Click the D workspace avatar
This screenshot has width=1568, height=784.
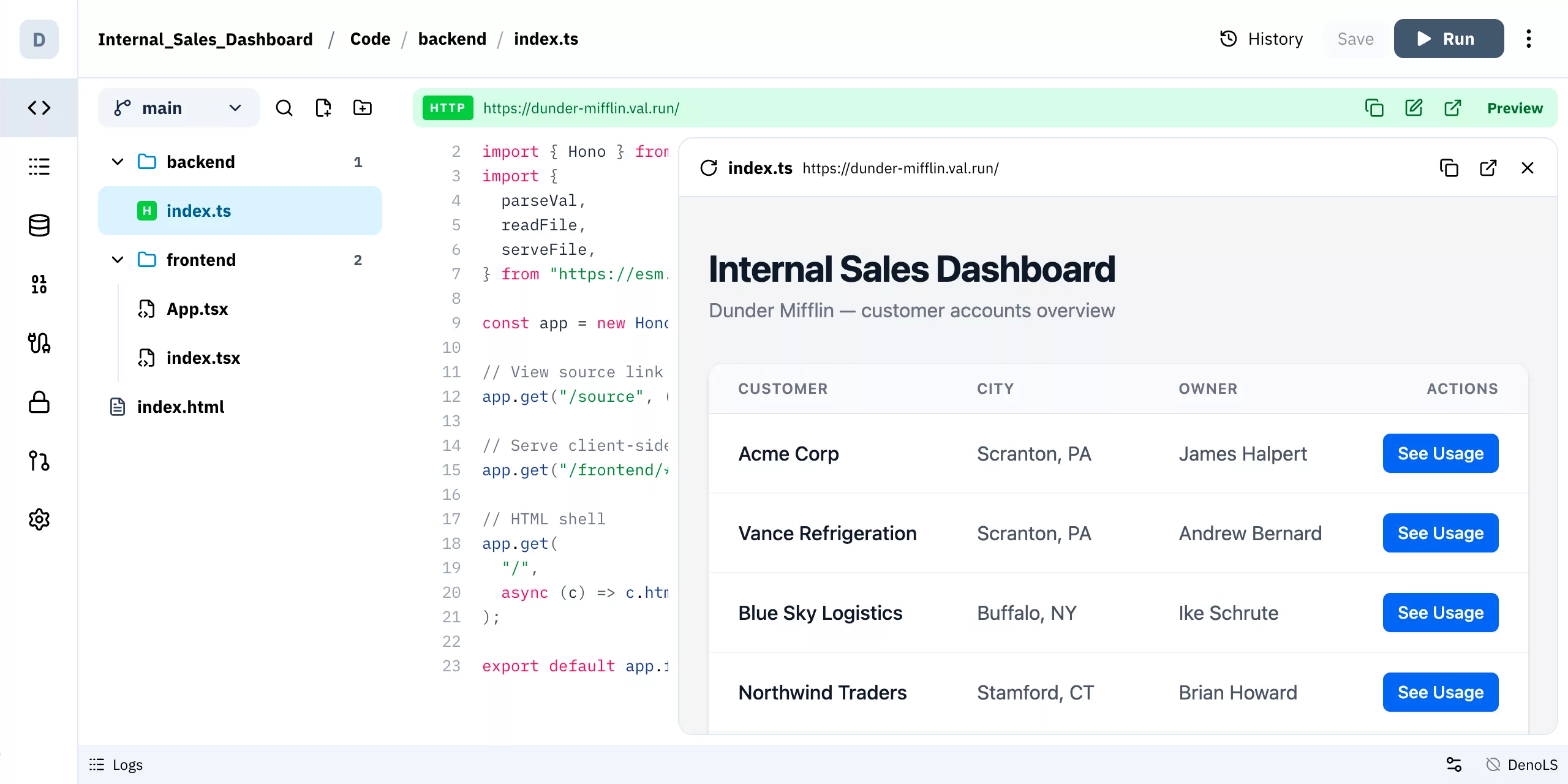(39, 39)
